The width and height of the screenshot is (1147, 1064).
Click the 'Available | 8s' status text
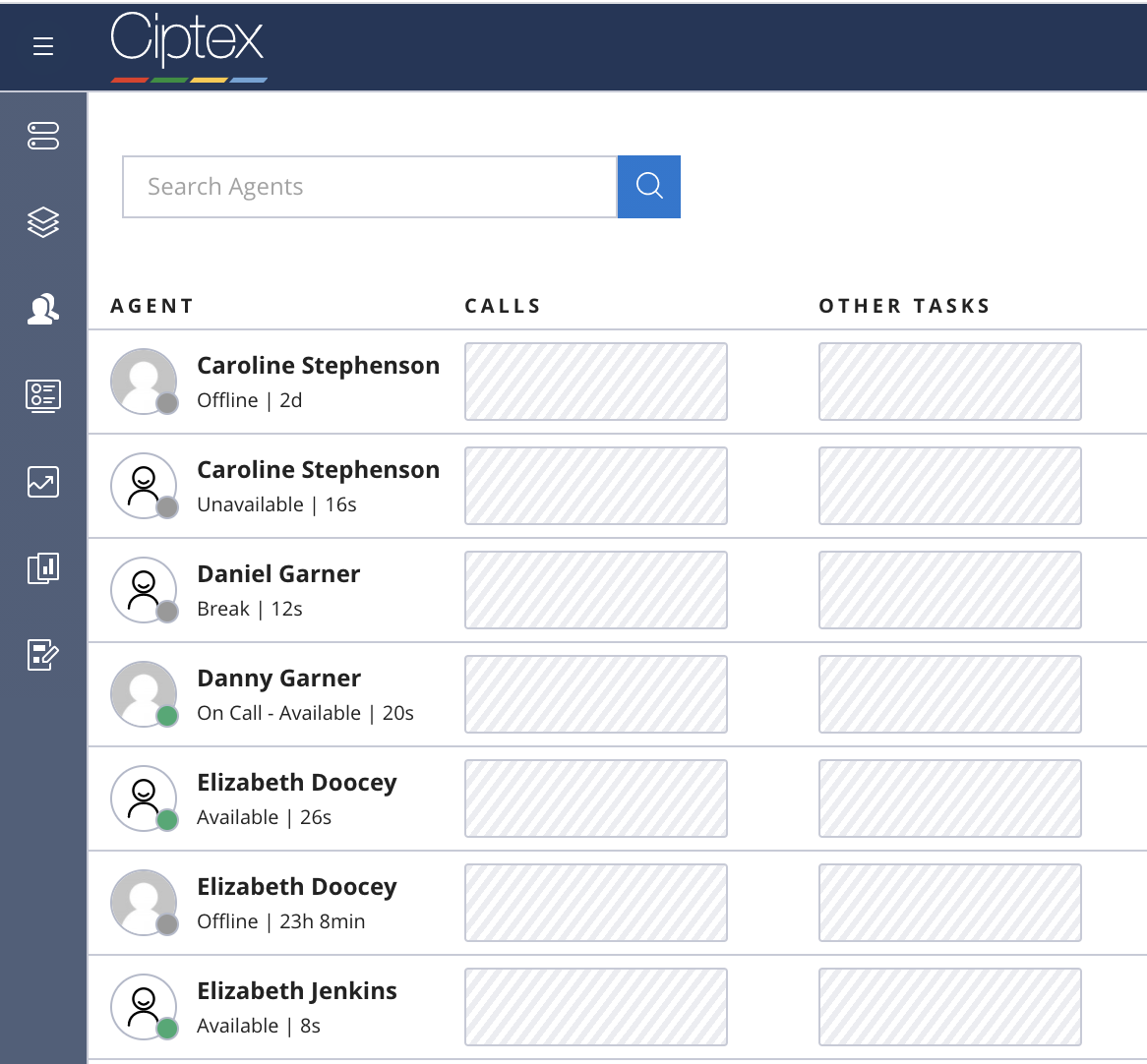(x=259, y=1026)
